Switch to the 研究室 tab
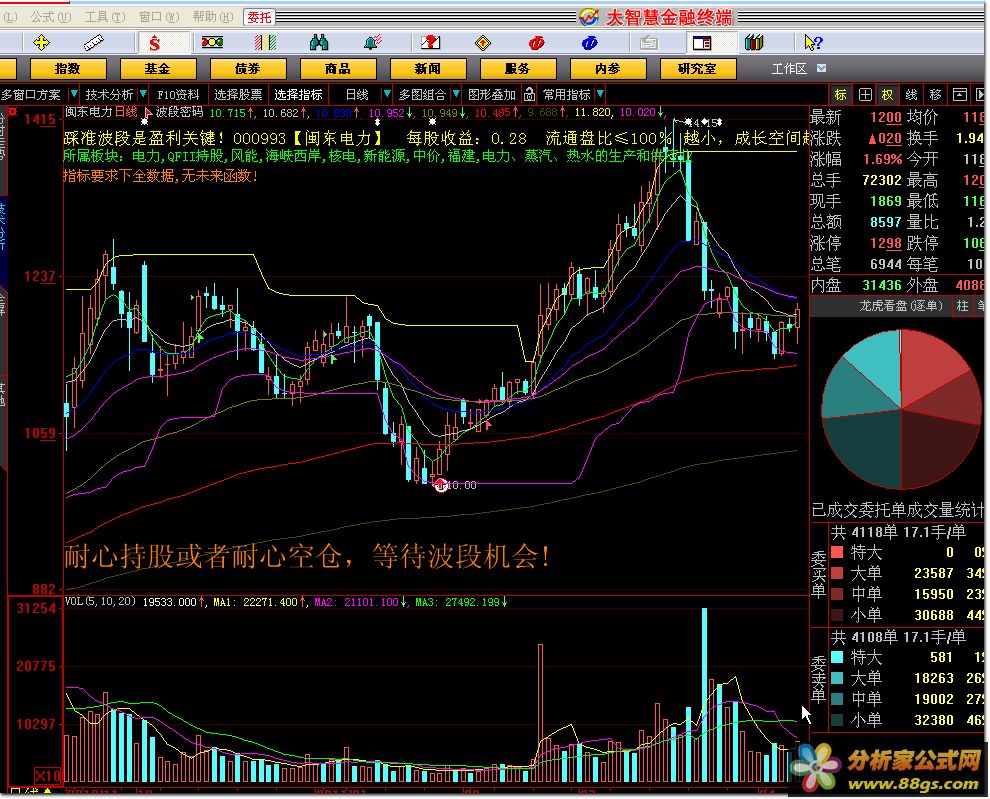 click(x=698, y=68)
